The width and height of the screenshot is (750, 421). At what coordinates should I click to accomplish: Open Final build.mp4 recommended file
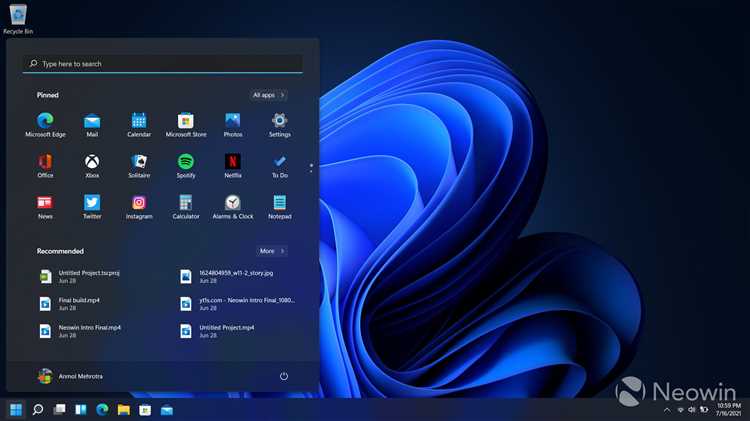(70, 304)
